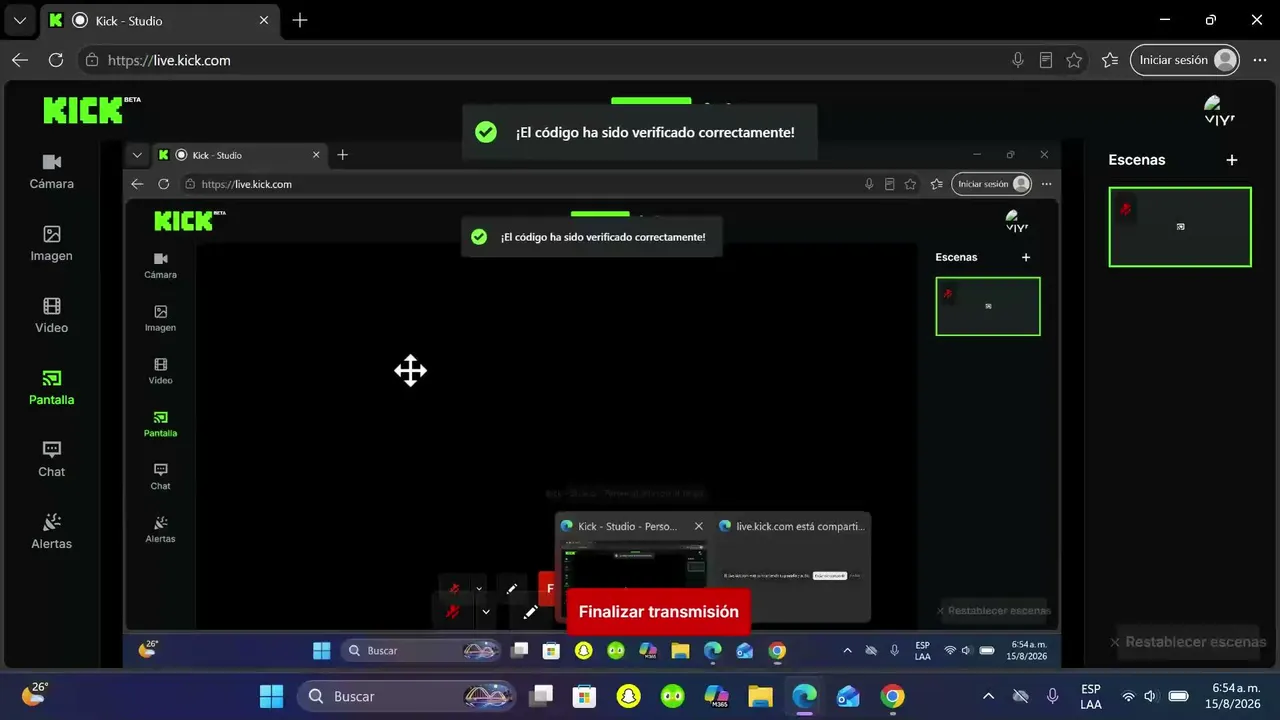Open the ESP LAA input language switcher
The width and height of the screenshot is (1280, 720).
[x=1091, y=696]
